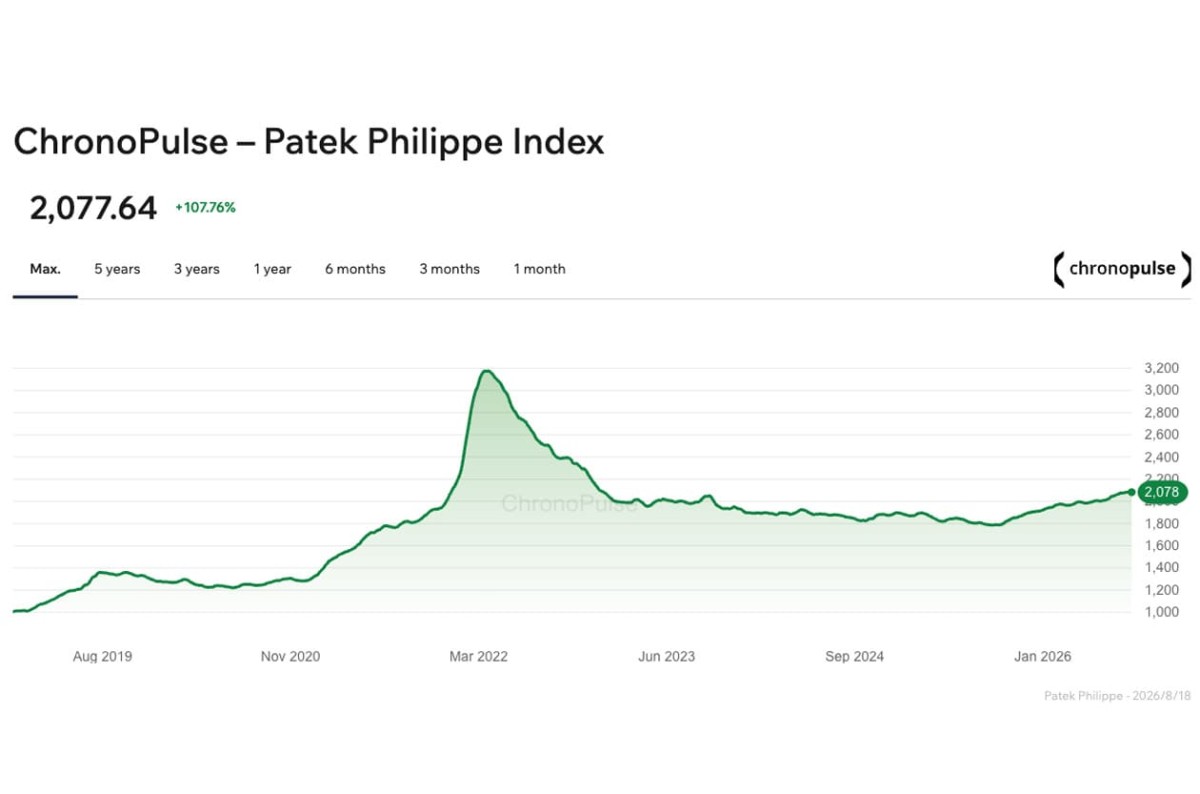Click the endpoint dot on chart line
Screen dimensions: 1200x794
[x=1131, y=492]
